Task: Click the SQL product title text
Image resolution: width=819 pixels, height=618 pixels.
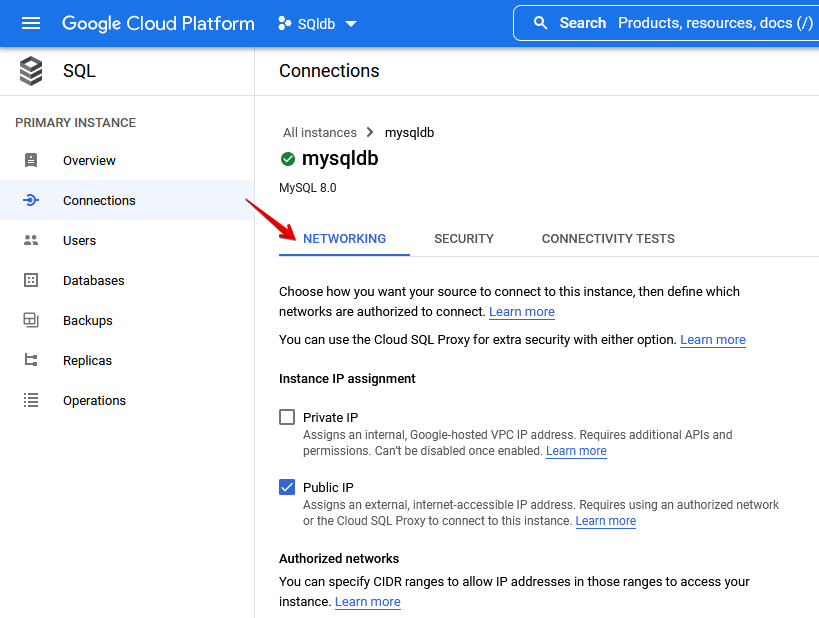Action: pyautogui.click(x=79, y=71)
